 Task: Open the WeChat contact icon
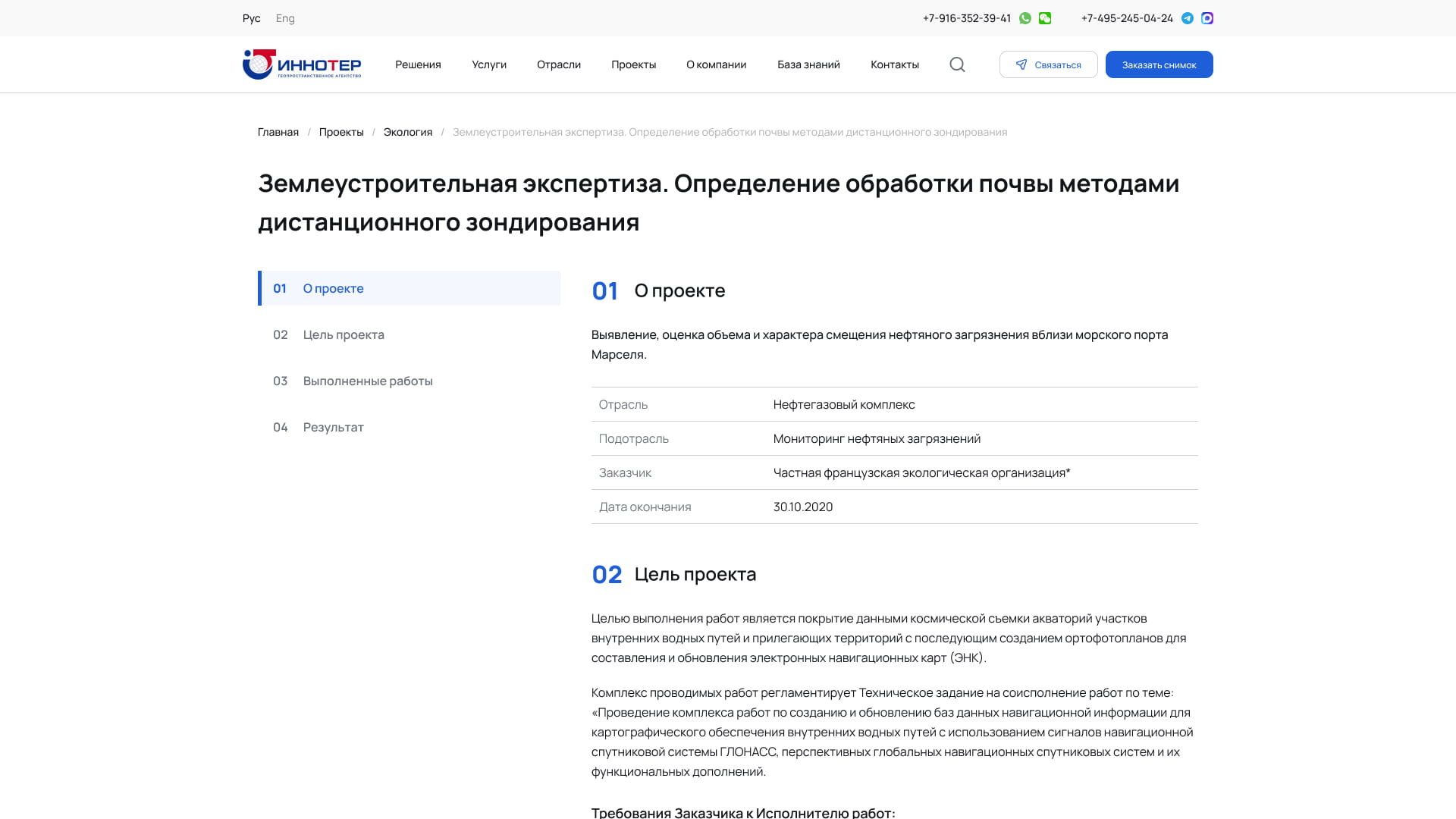1045,18
